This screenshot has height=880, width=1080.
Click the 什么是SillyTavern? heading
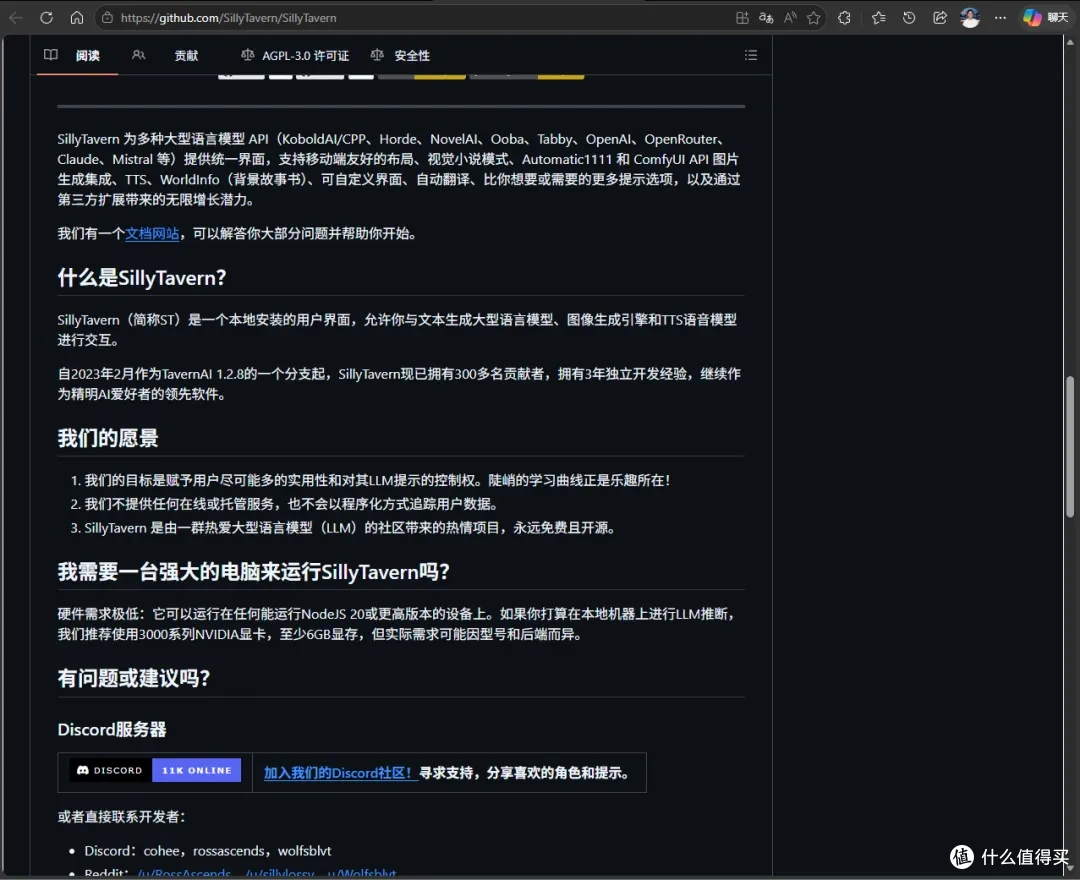(142, 278)
